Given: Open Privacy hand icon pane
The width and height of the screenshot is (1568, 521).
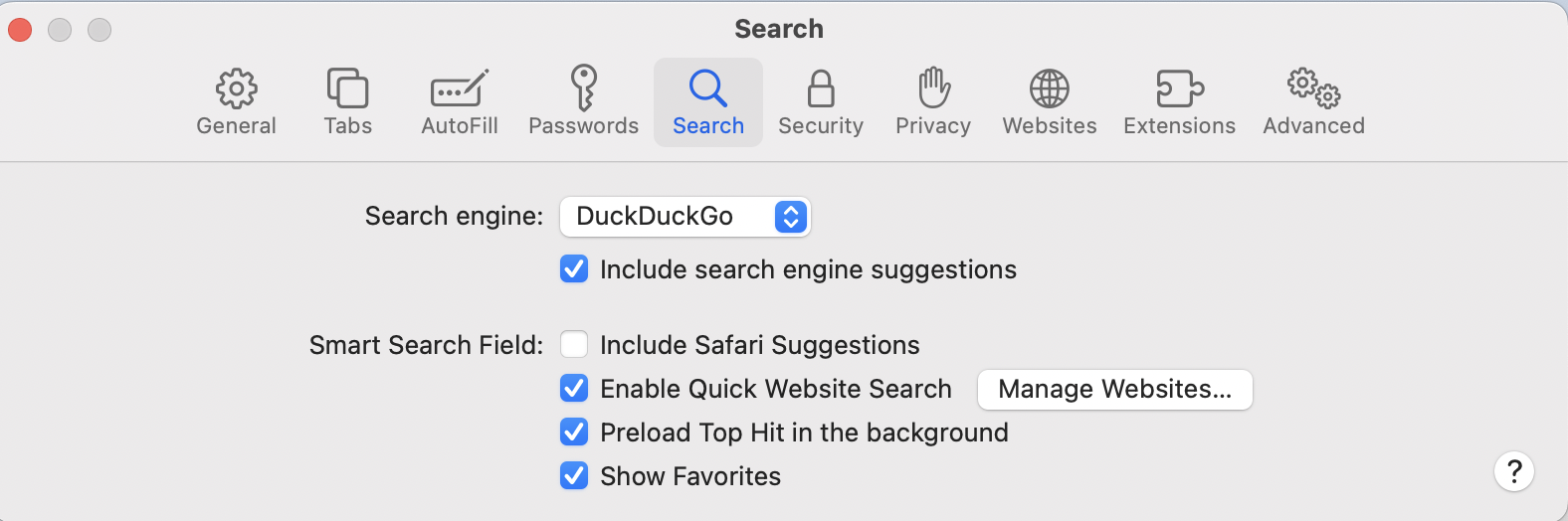Looking at the screenshot, I should pos(932,101).
